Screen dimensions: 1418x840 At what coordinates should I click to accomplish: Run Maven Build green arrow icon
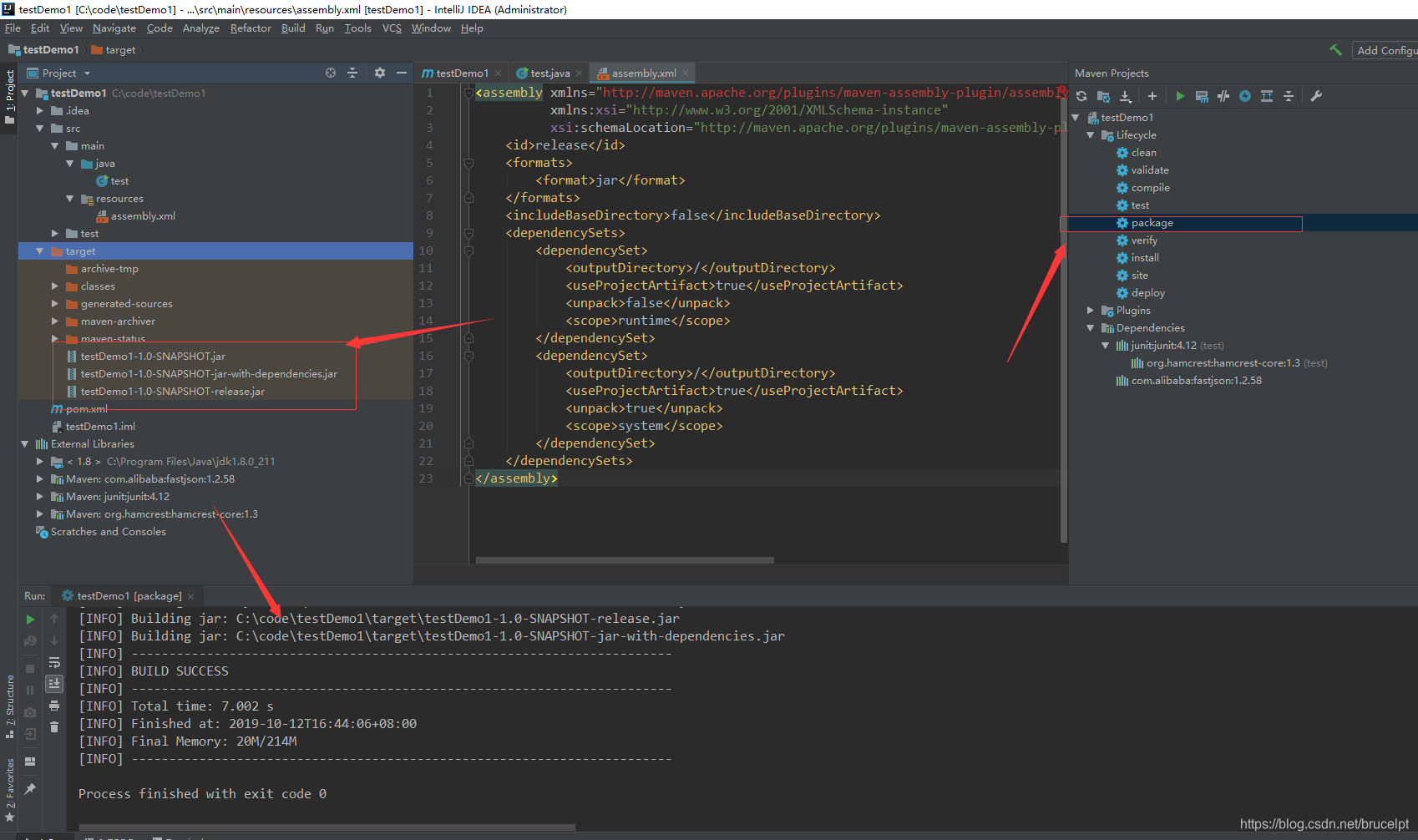[1180, 96]
